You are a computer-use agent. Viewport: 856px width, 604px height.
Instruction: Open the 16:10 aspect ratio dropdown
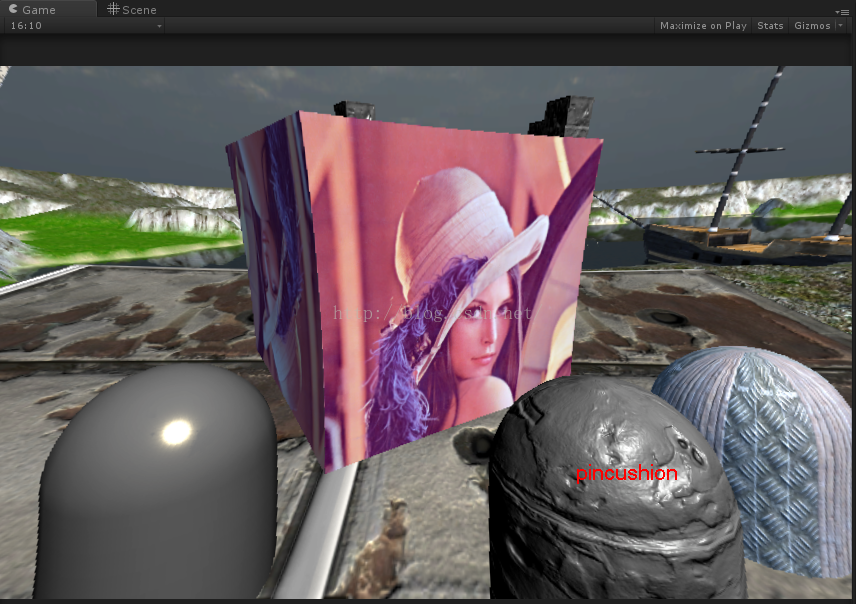(85, 26)
